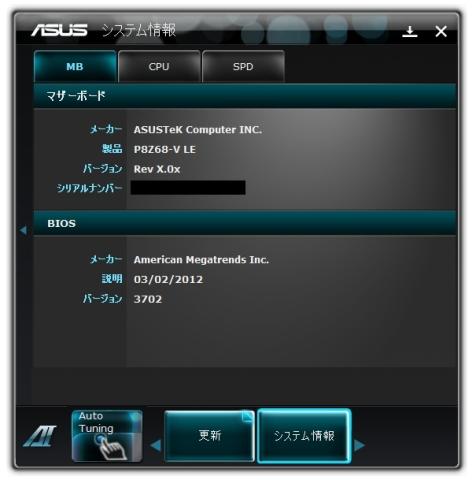Click the BIOS version value 3702
The height and width of the screenshot is (480, 476).
click(x=148, y=299)
